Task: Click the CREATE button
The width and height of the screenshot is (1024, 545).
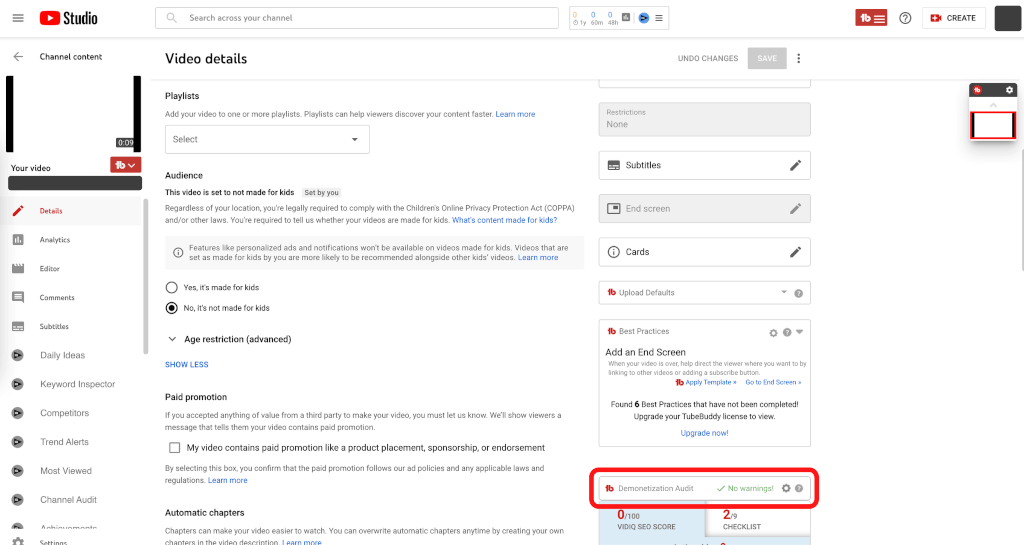Action: coord(953,18)
